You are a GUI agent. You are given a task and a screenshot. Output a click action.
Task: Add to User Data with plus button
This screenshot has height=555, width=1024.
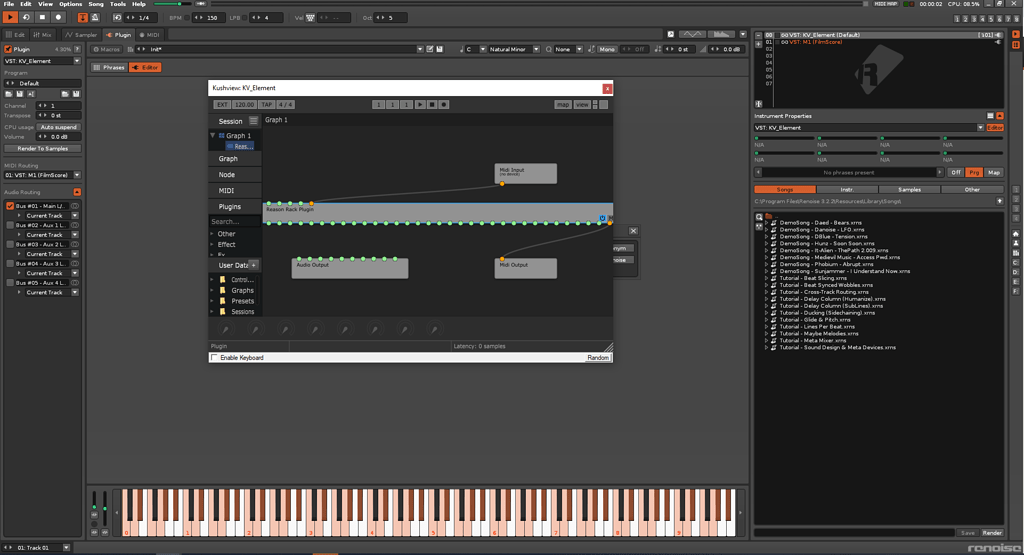[x=253, y=265]
